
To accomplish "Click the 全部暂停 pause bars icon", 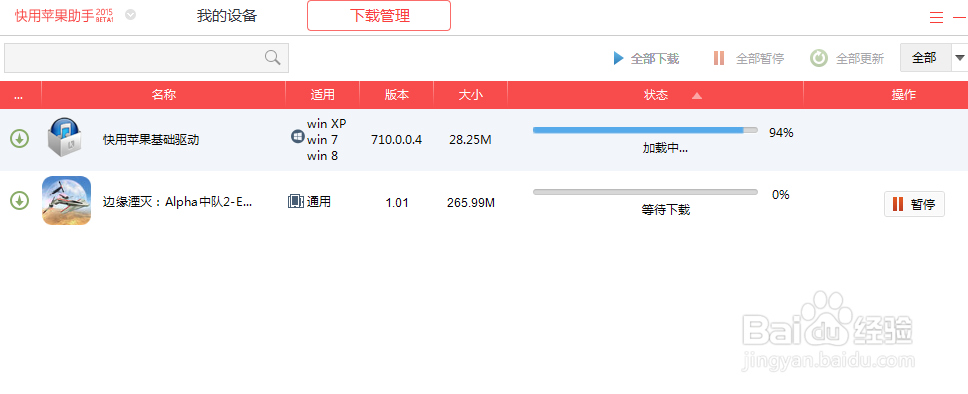I will pos(719,59).
